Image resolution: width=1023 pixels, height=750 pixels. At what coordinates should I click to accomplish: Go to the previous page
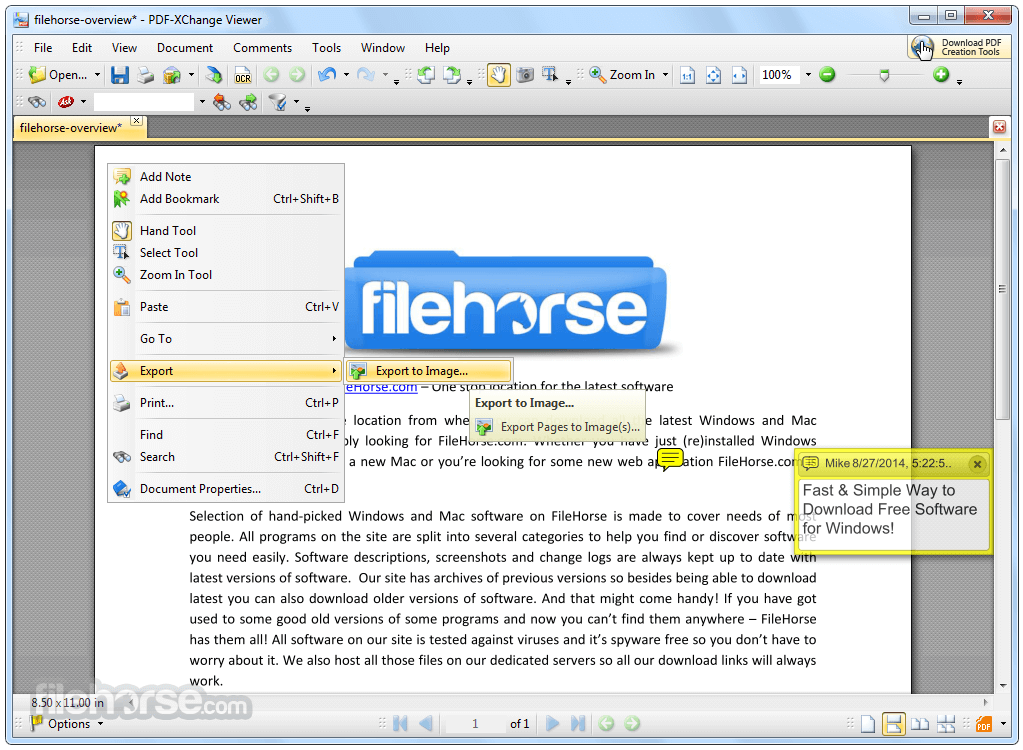pos(426,723)
